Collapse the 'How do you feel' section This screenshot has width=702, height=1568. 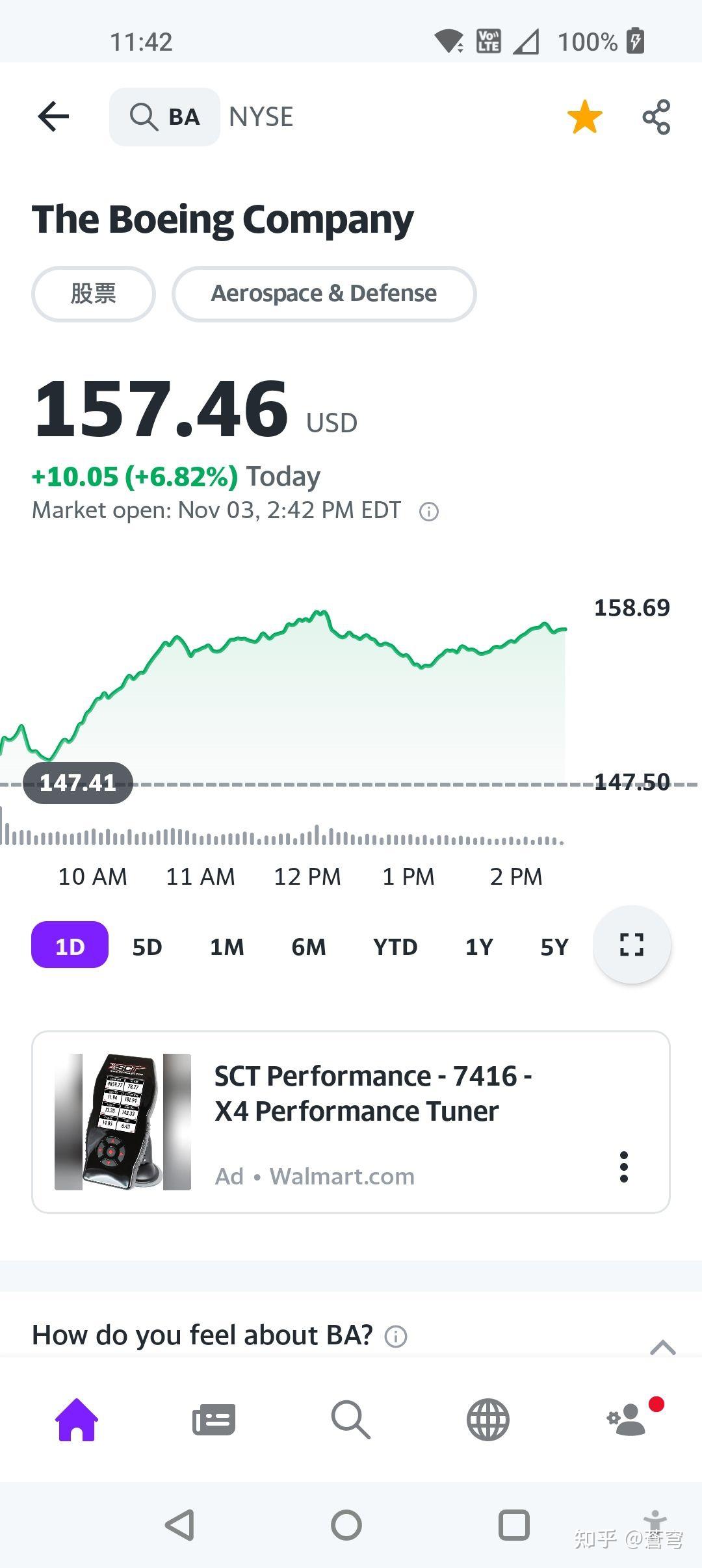(x=662, y=1347)
